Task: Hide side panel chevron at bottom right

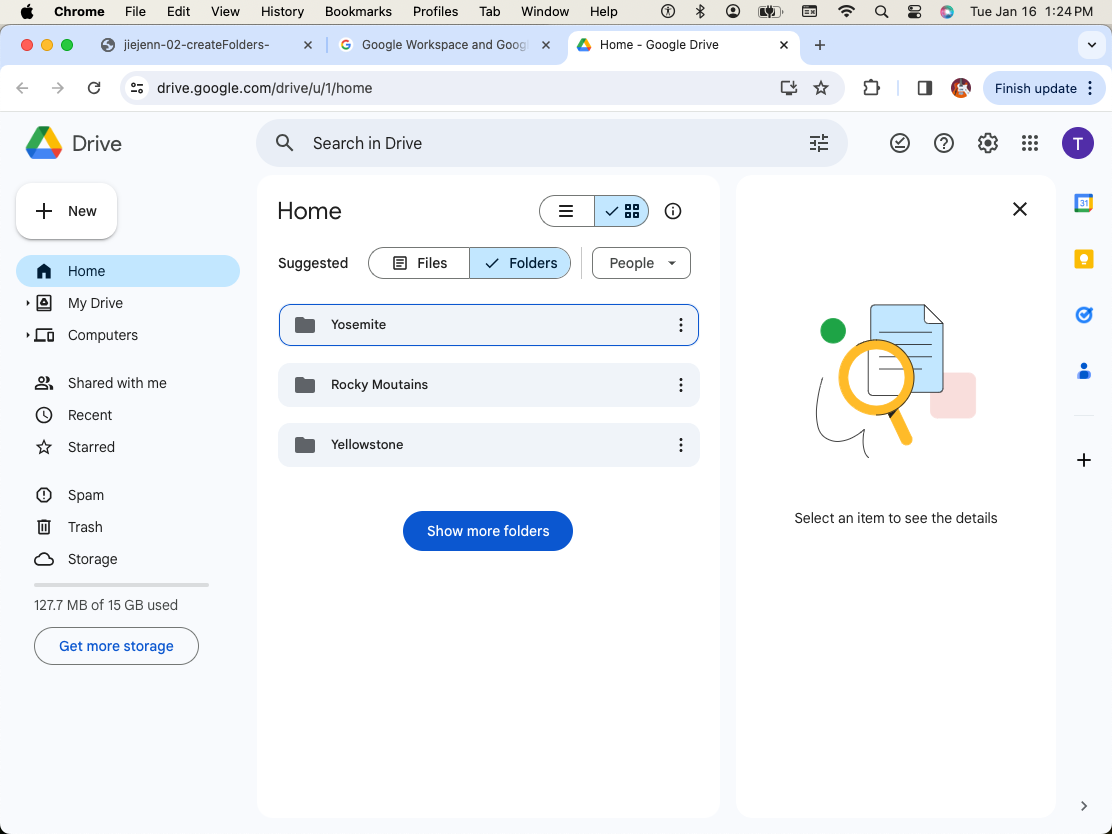Action: click(1083, 806)
